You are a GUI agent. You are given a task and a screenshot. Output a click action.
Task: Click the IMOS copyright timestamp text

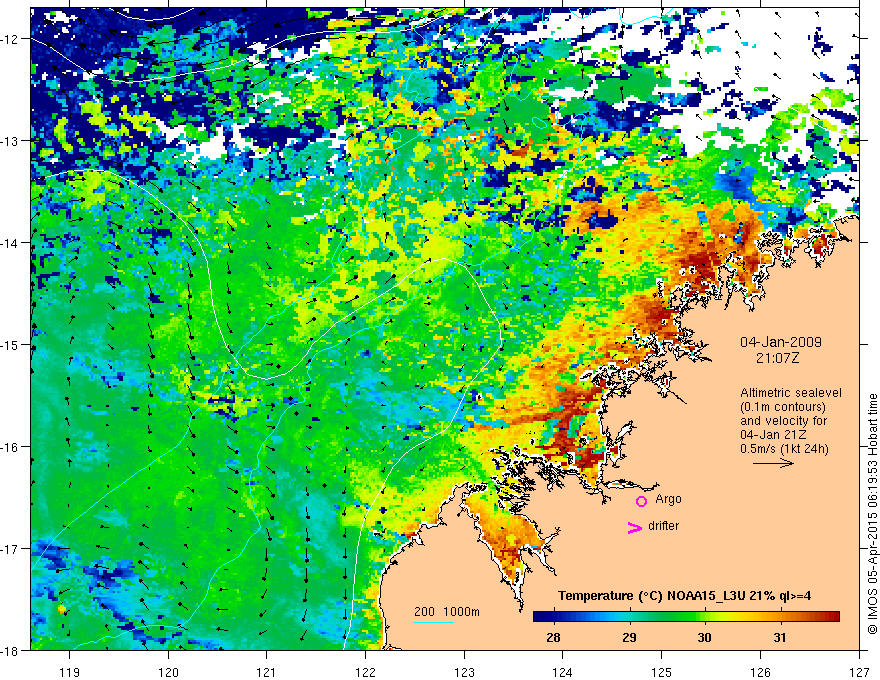(x=873, y=514)
